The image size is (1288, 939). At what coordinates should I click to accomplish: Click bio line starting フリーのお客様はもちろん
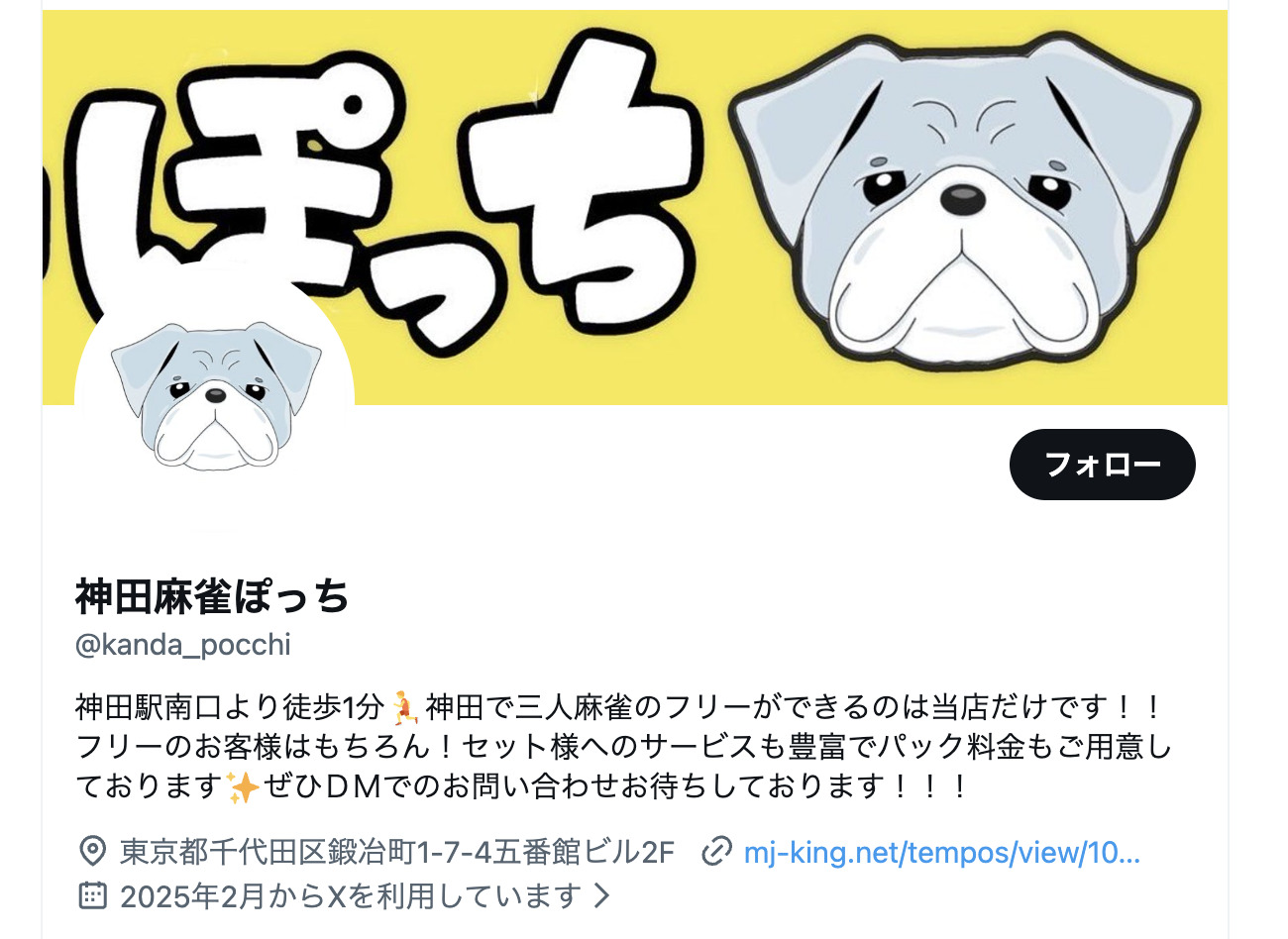(623, 747)
